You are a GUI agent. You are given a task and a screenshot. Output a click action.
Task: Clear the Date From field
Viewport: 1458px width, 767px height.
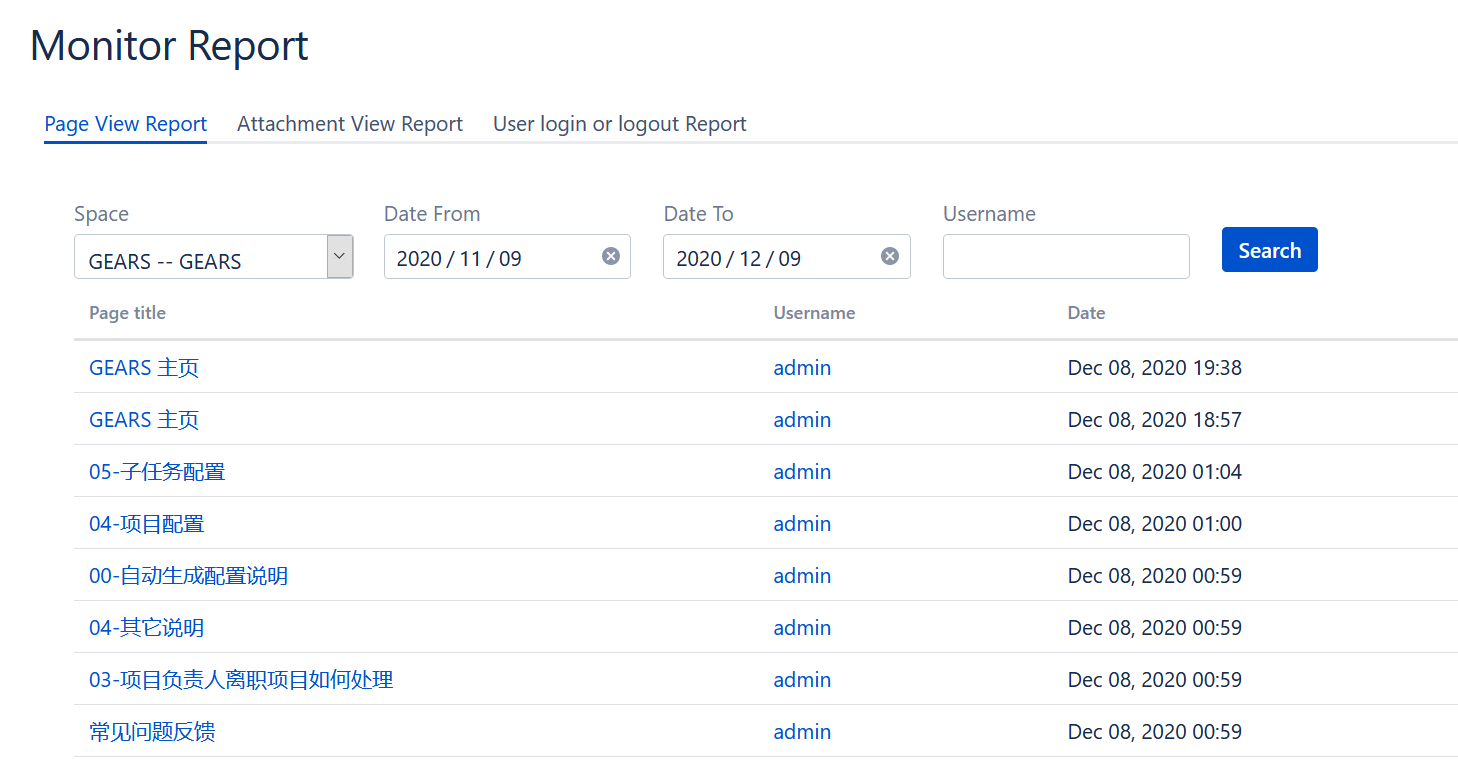pyautogui.click(x=610, y=257)
